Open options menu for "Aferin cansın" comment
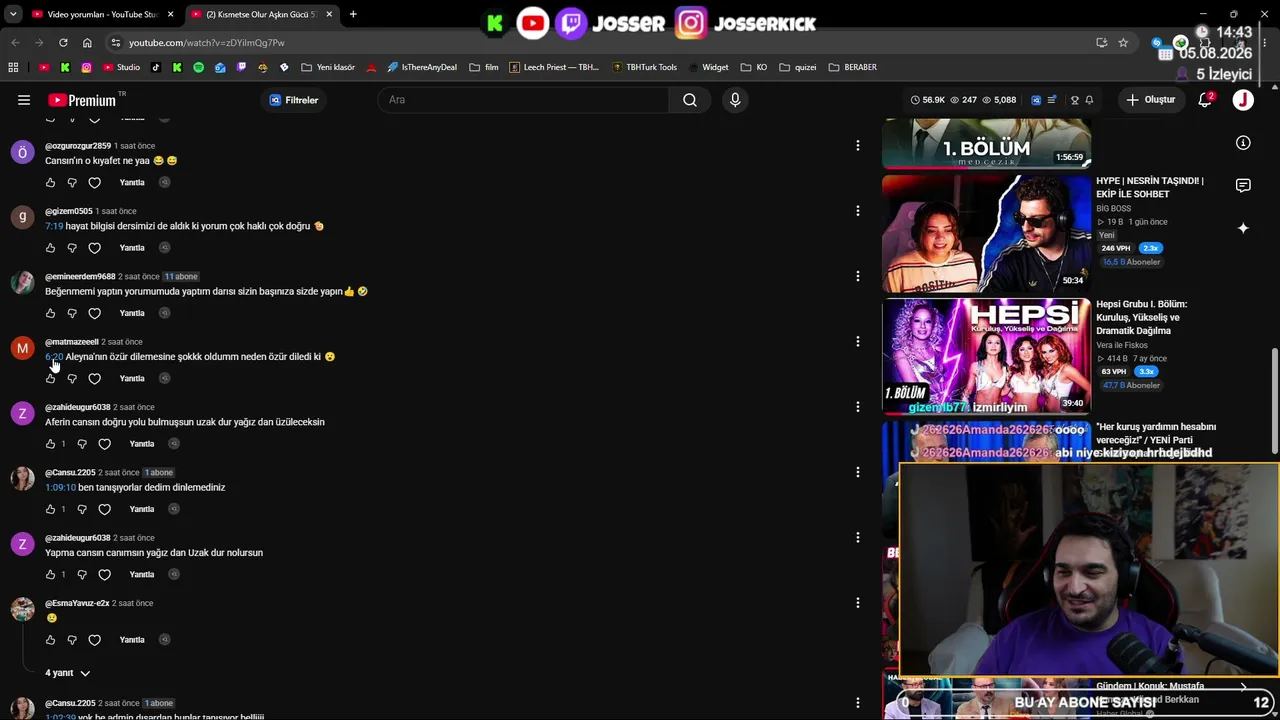1280x720 pixels. [857, 406]
